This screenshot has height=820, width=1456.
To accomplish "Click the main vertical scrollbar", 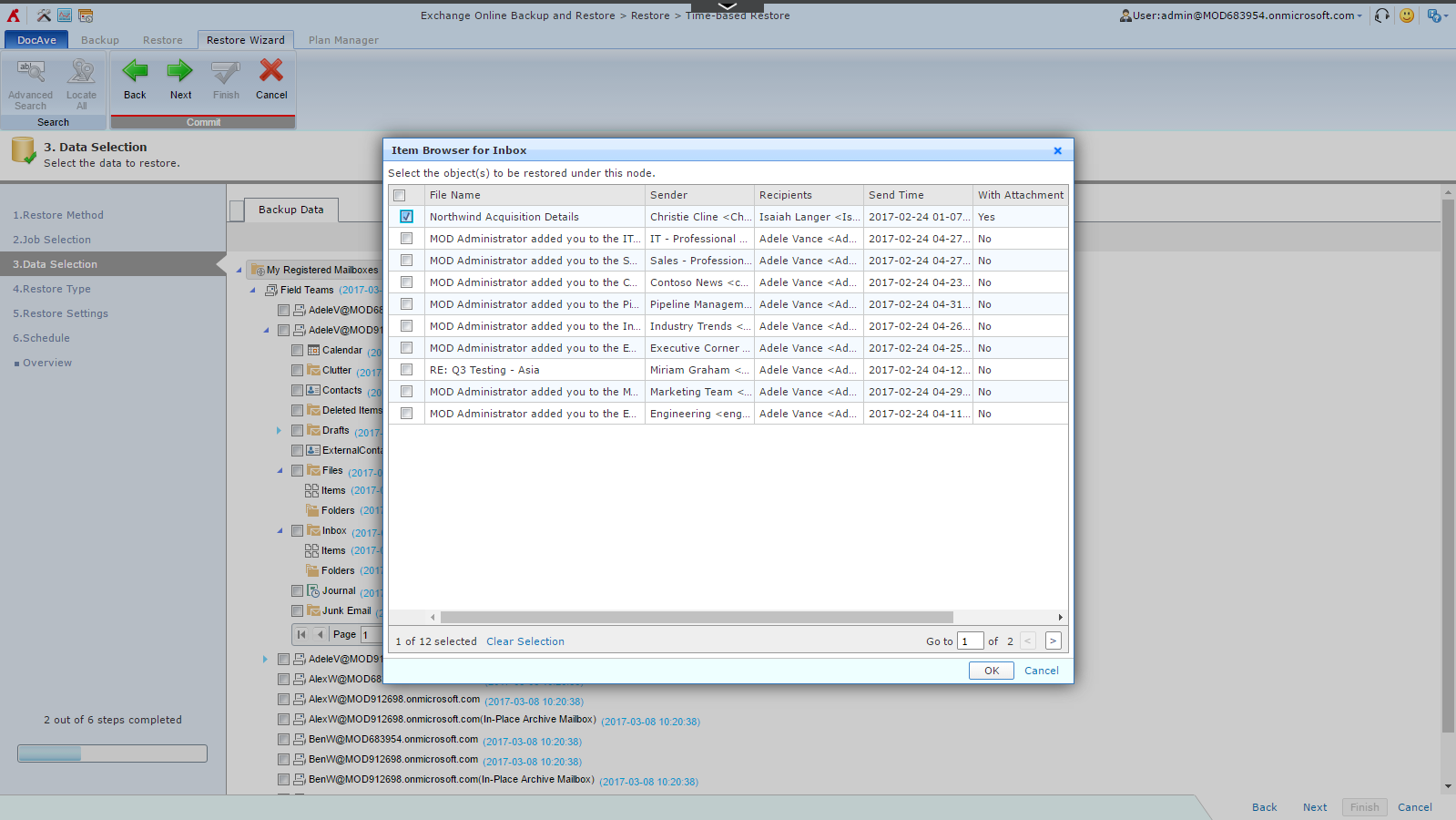I will pyautogui.click(x=1448, y=465).
